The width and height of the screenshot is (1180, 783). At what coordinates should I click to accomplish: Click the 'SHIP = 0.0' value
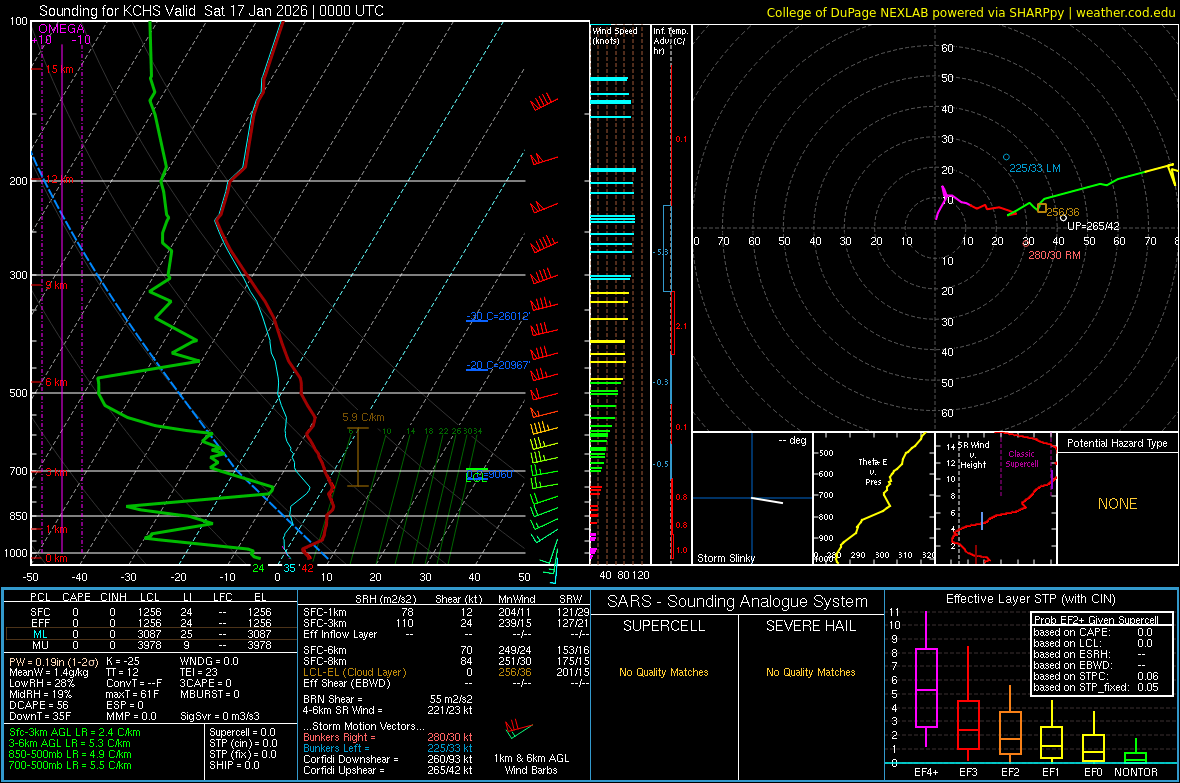(234, 765)
